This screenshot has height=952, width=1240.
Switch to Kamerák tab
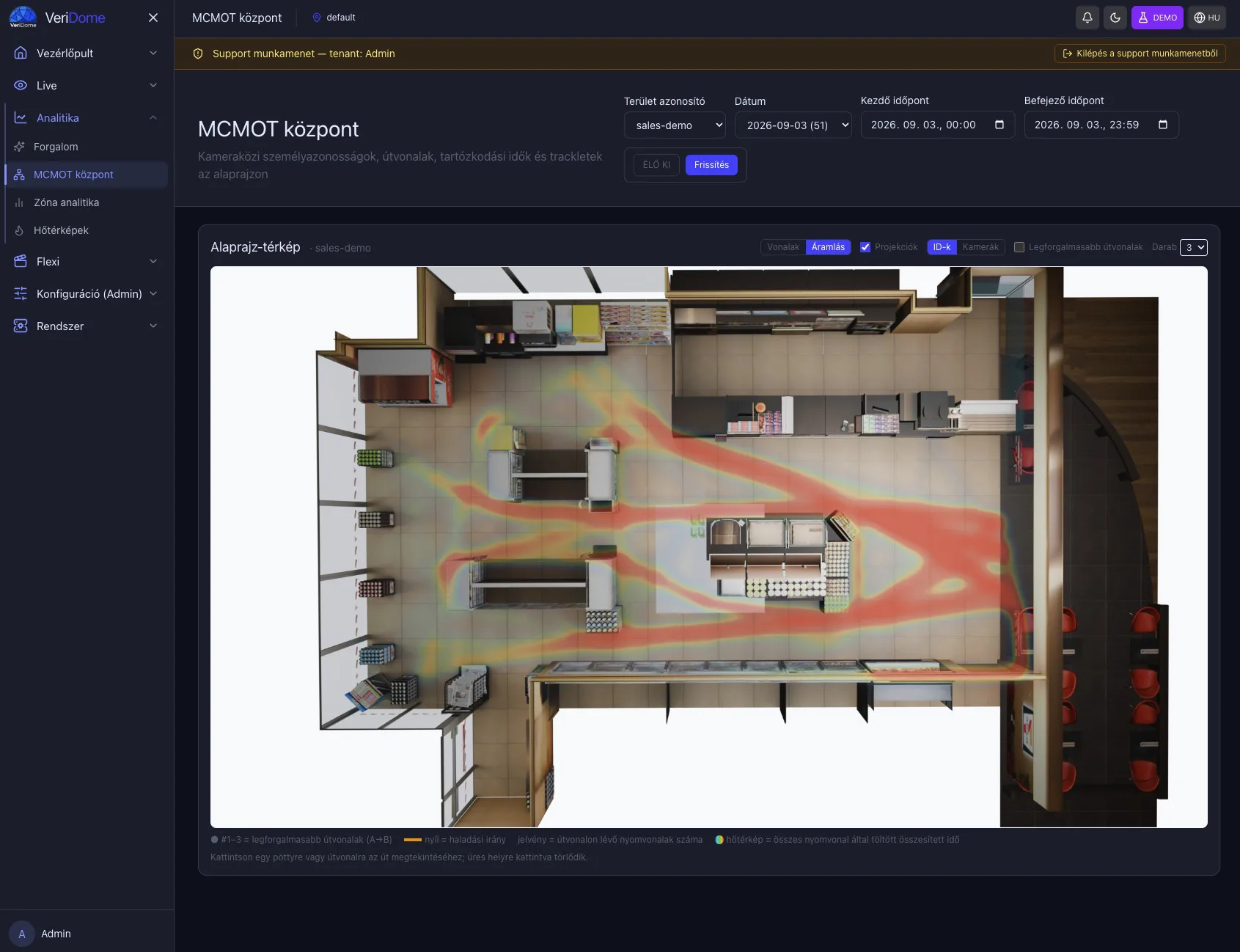pyautogui.click(x=980, y=247)
